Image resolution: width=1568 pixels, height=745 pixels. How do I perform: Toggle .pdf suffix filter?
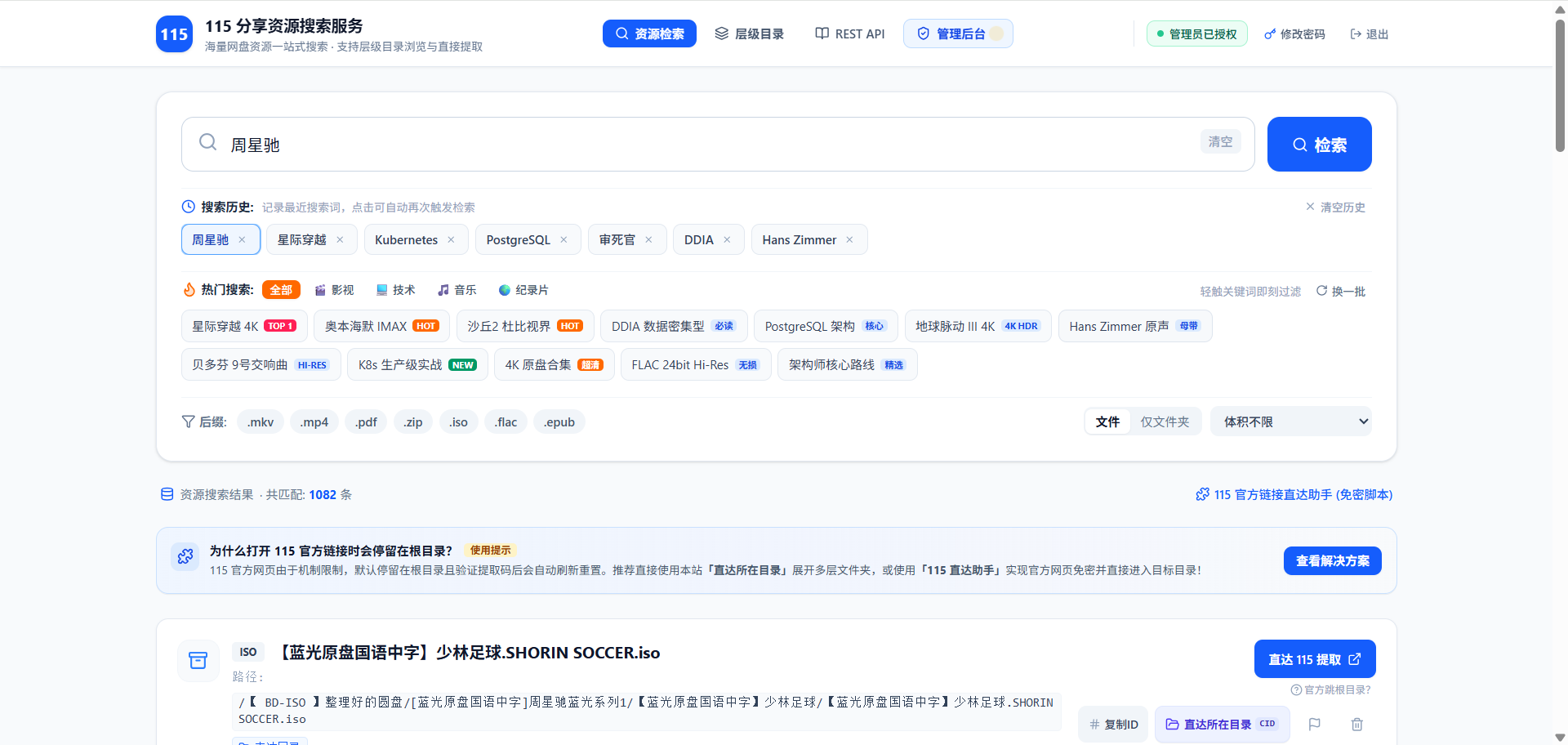pyautogui.click(x=366, y=422)
